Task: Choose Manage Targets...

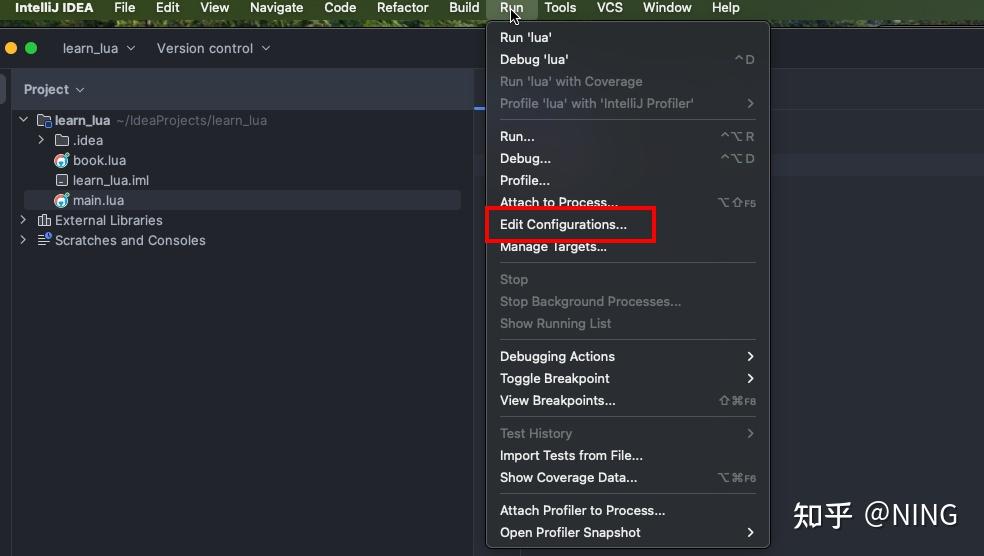Action: [628, 247]
